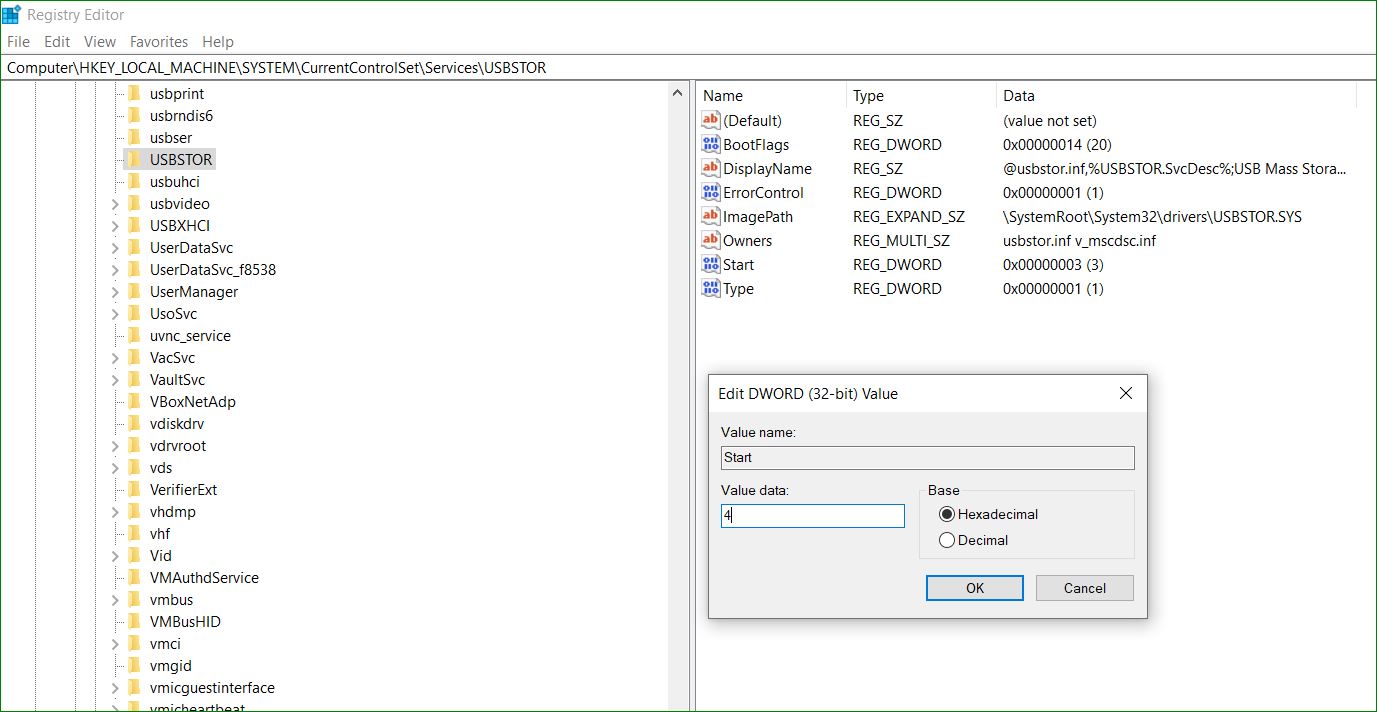1377x712 pixels.
Task: Click the folder icon for the USBSTOR key
Action: click(x=135, y=158)
